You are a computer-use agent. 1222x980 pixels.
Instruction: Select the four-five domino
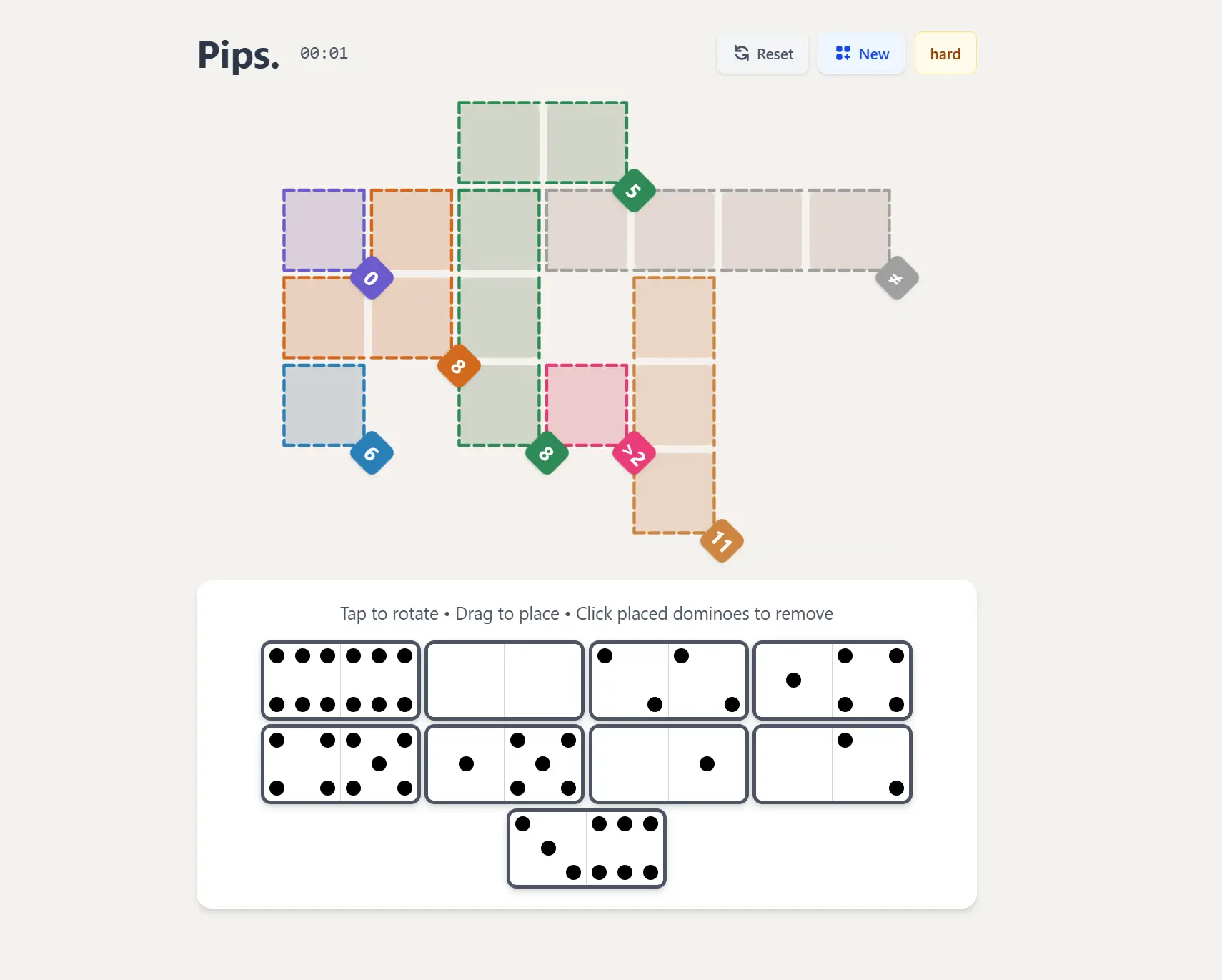[341, 763]
